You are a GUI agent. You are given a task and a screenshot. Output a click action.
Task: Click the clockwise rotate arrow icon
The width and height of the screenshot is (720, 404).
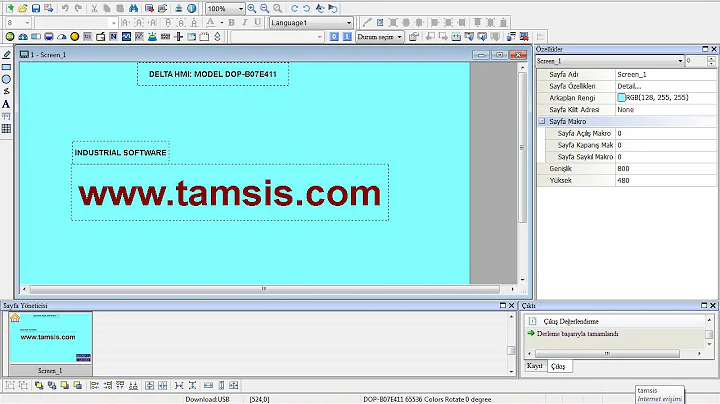pos(294,8)
